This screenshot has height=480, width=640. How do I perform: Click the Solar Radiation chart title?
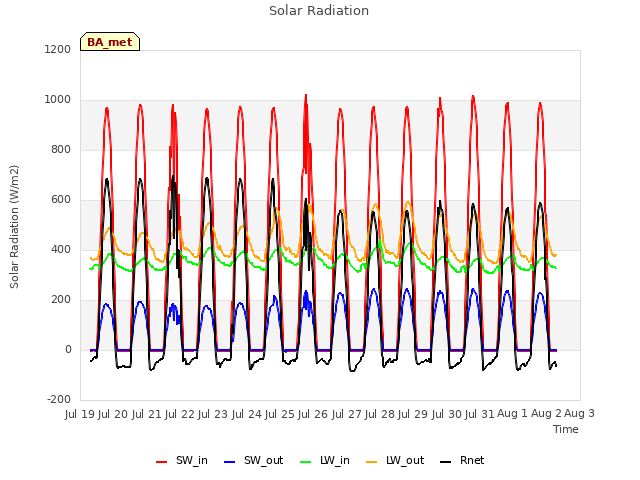coord(319,11)
